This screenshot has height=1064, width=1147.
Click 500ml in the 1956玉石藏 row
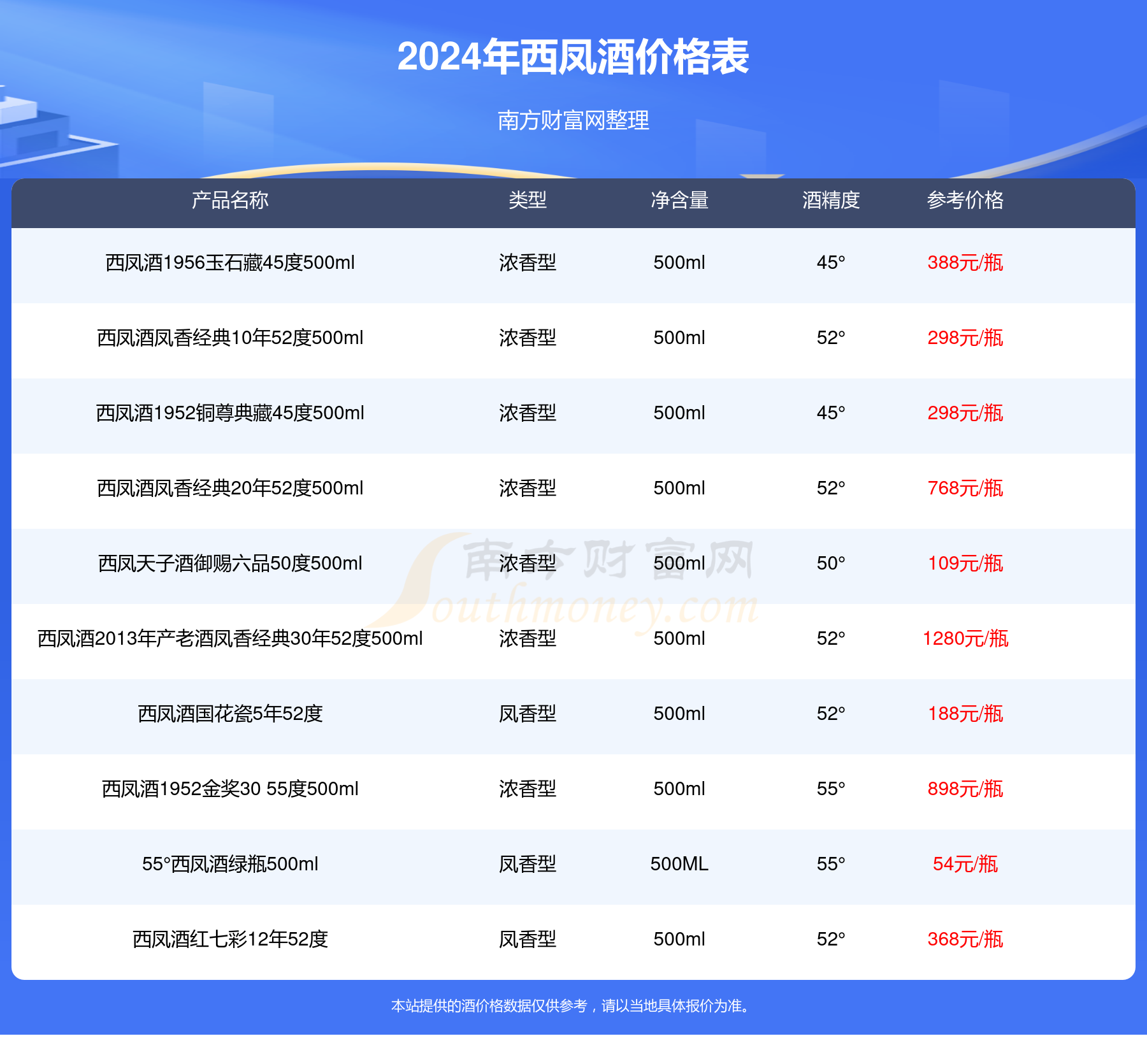679,262
